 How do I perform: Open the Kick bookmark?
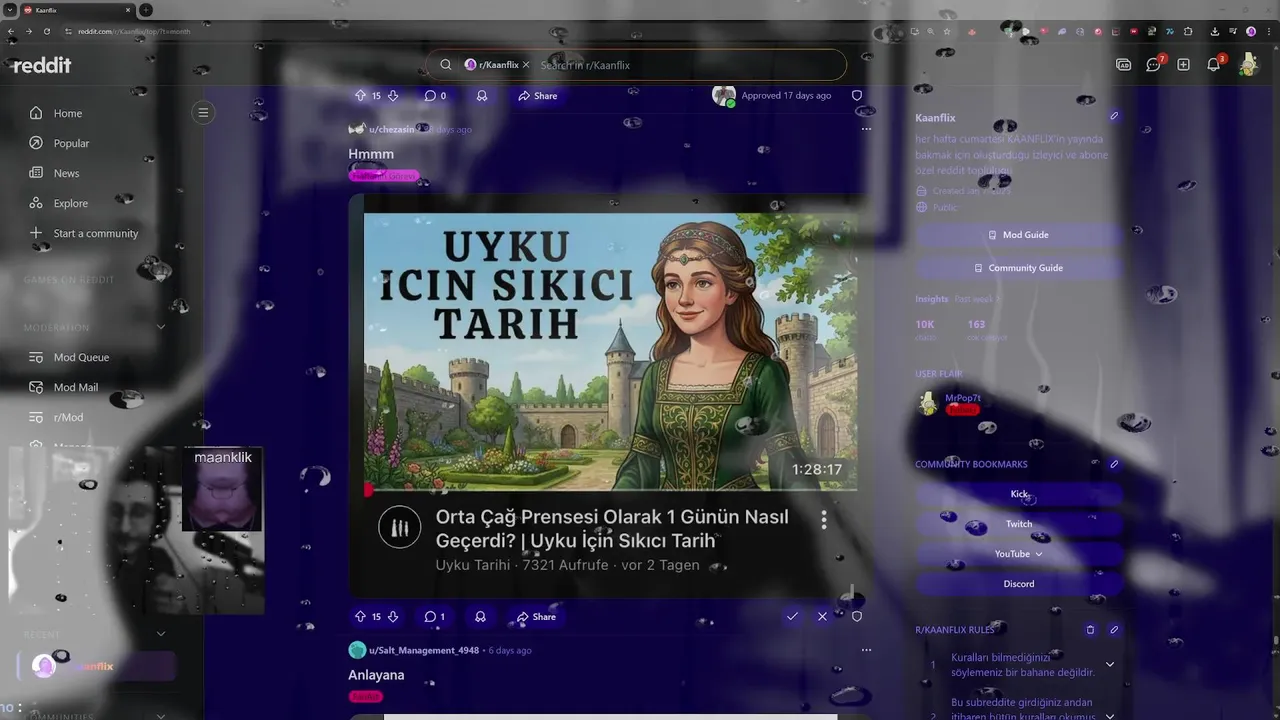[x=1019, y=494]
